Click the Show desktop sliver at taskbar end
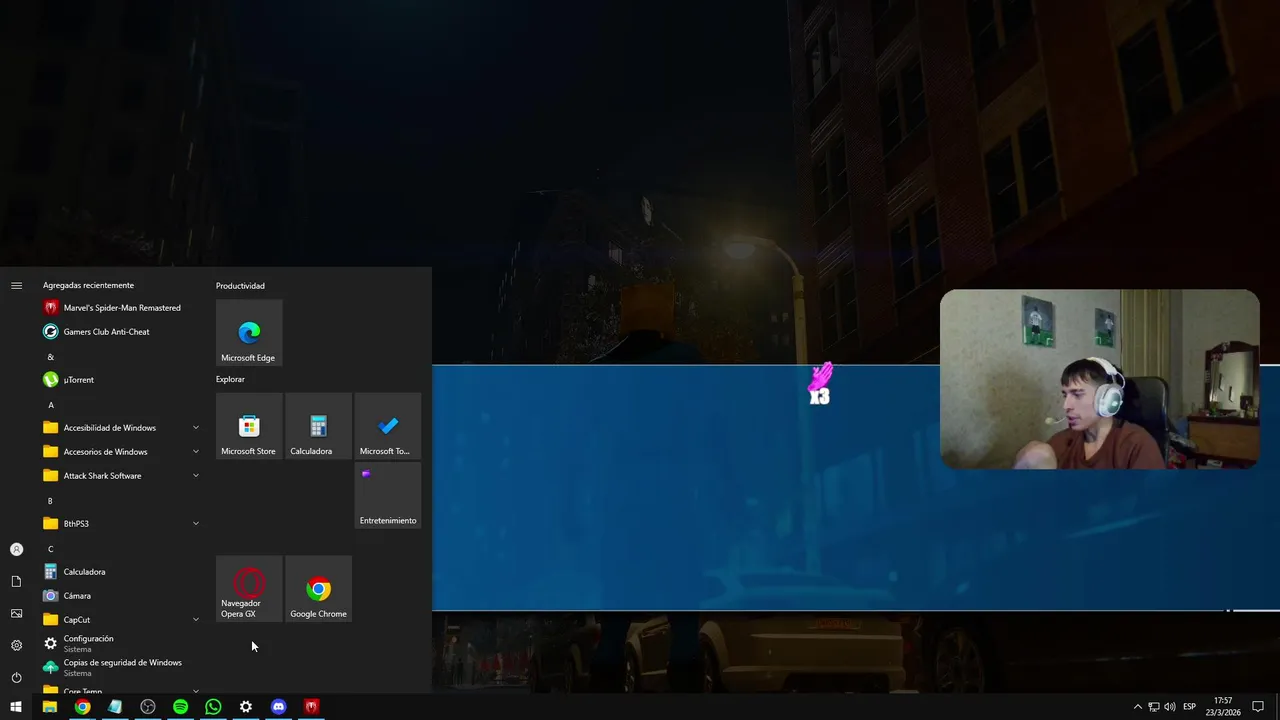 (1277, 707)
